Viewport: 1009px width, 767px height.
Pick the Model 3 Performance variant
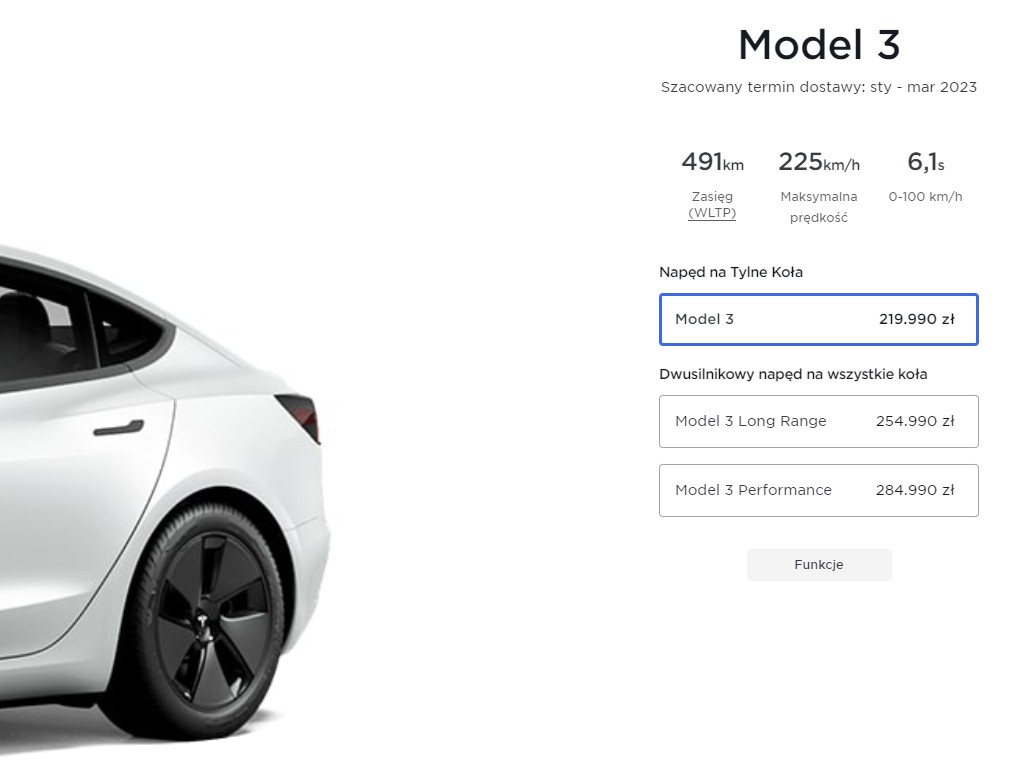click(818, 490)
